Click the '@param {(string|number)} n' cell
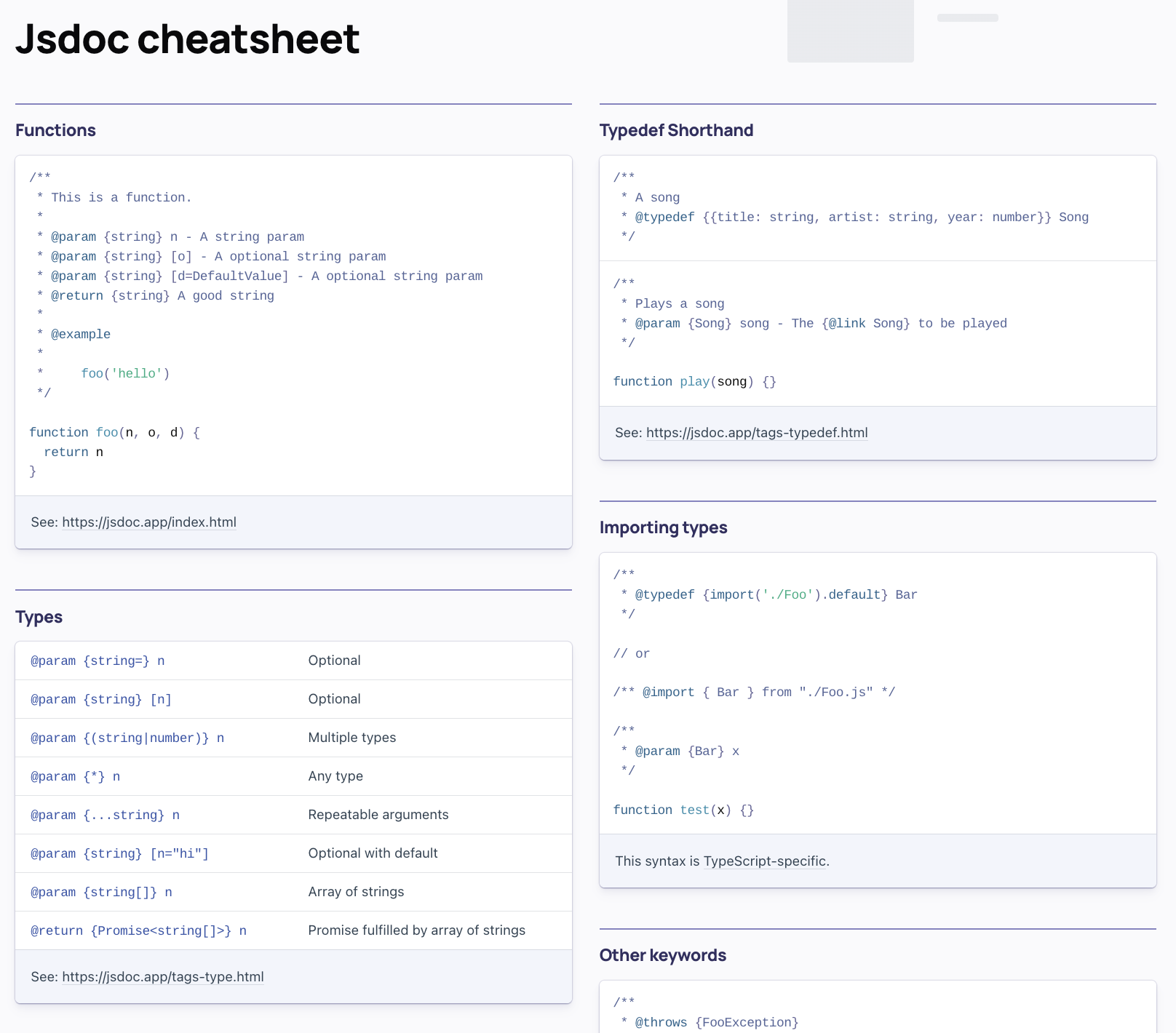This screenshot has width=1176, height=1033. click(127, 738)
